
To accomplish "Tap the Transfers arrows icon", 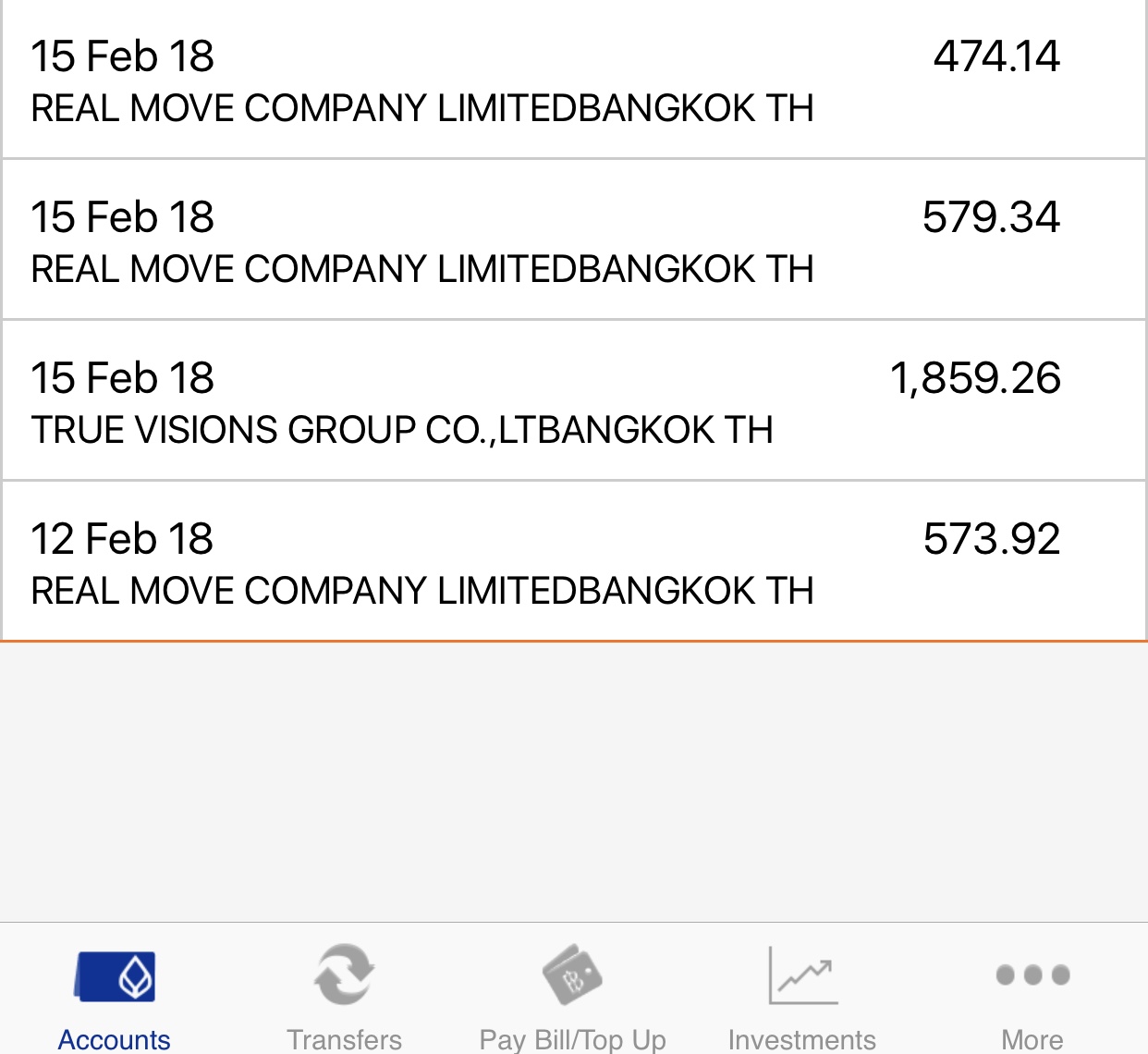I will pyautogui.click(x=344, y=974).
